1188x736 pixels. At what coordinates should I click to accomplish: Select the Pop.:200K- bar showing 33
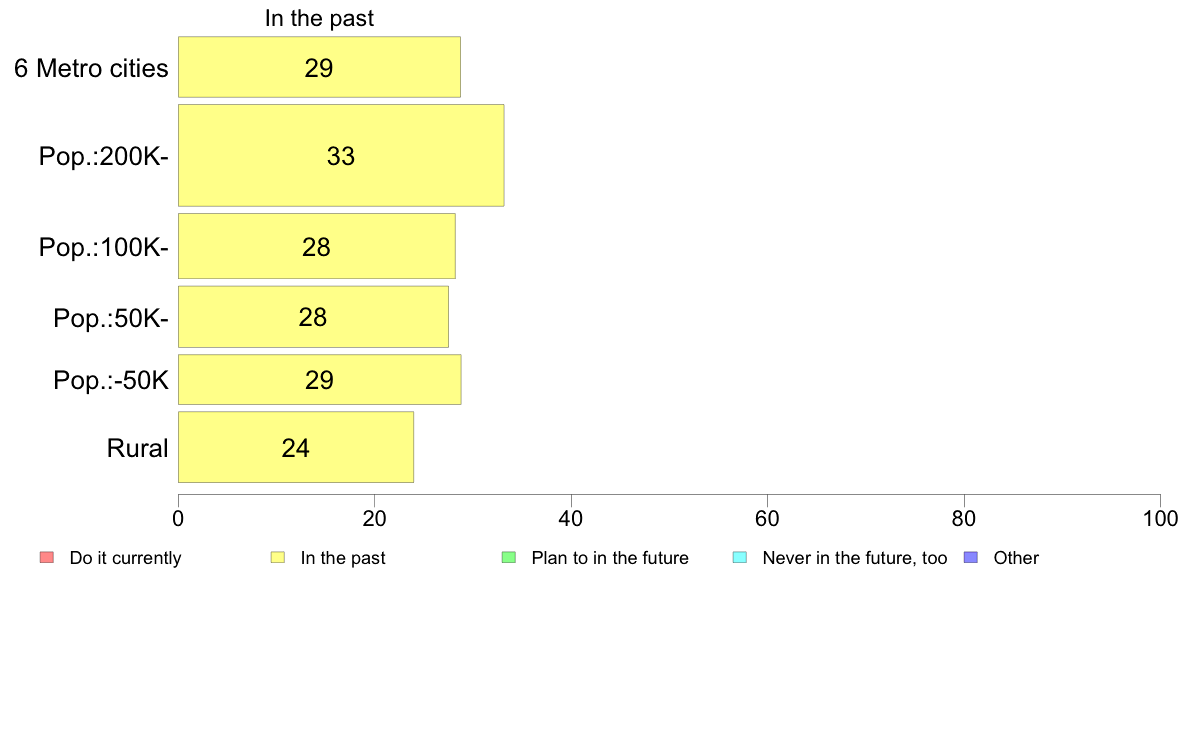[x=341, y=155]
